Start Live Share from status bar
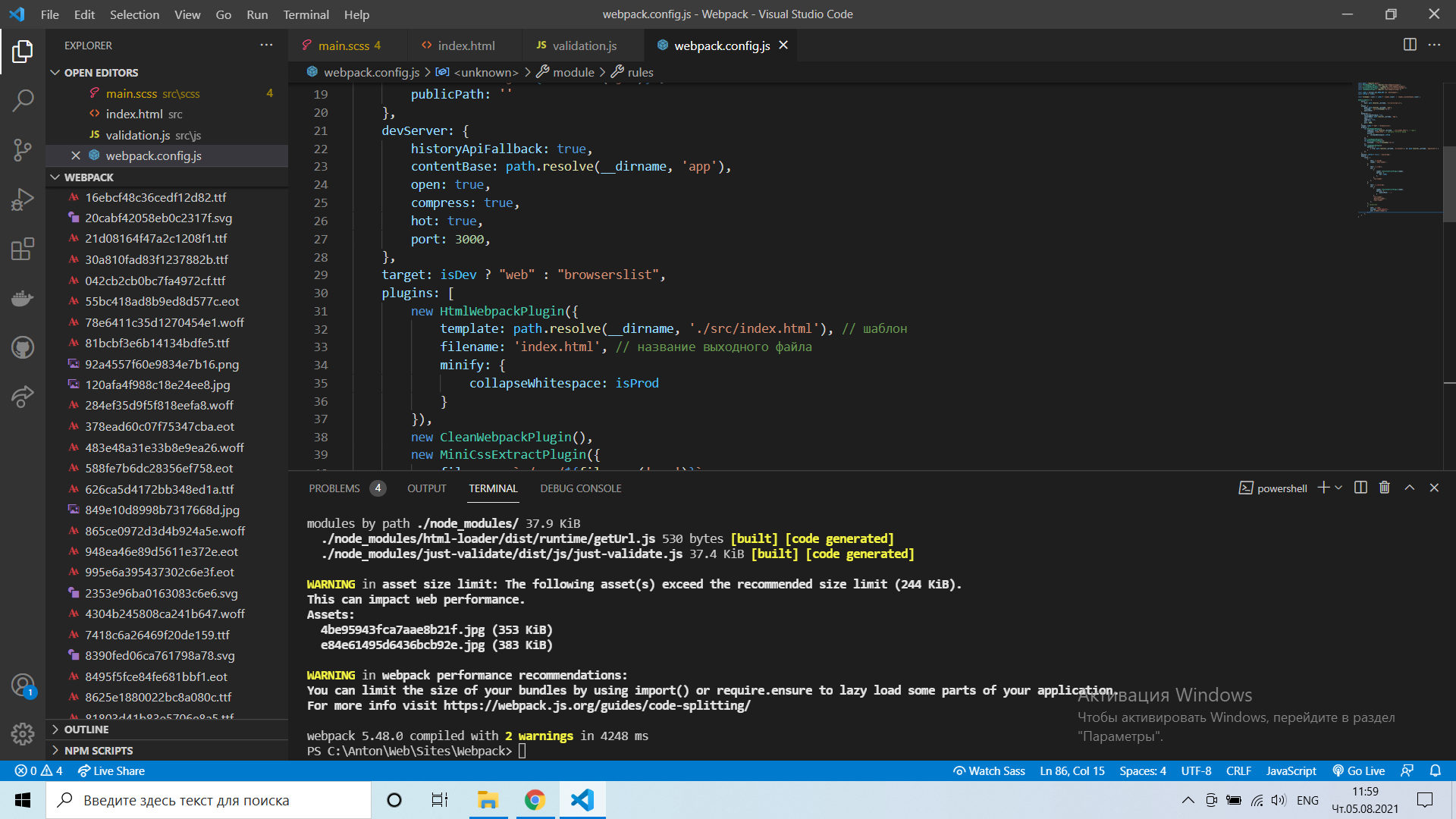The image size is (1456, 819). (x=111, y=770)
